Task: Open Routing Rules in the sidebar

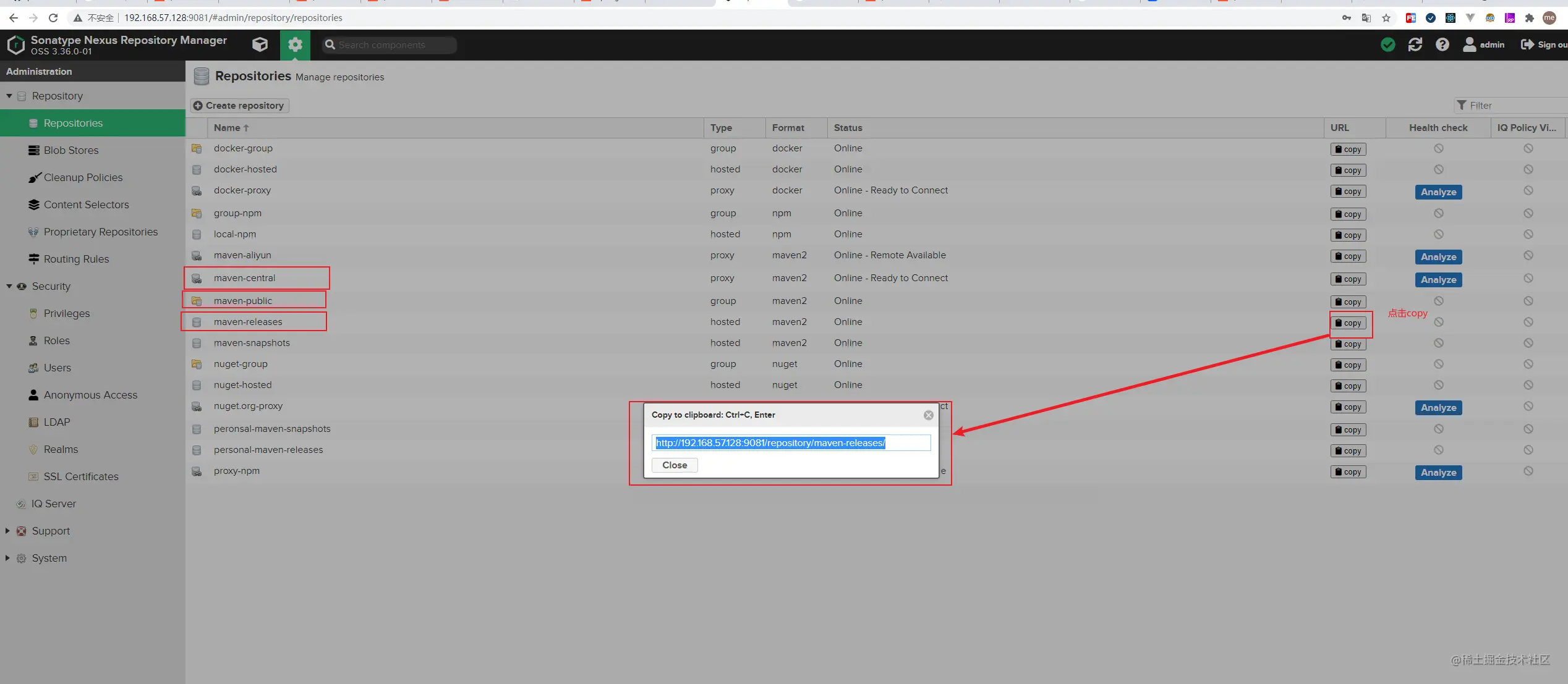Action: (93, 259)
